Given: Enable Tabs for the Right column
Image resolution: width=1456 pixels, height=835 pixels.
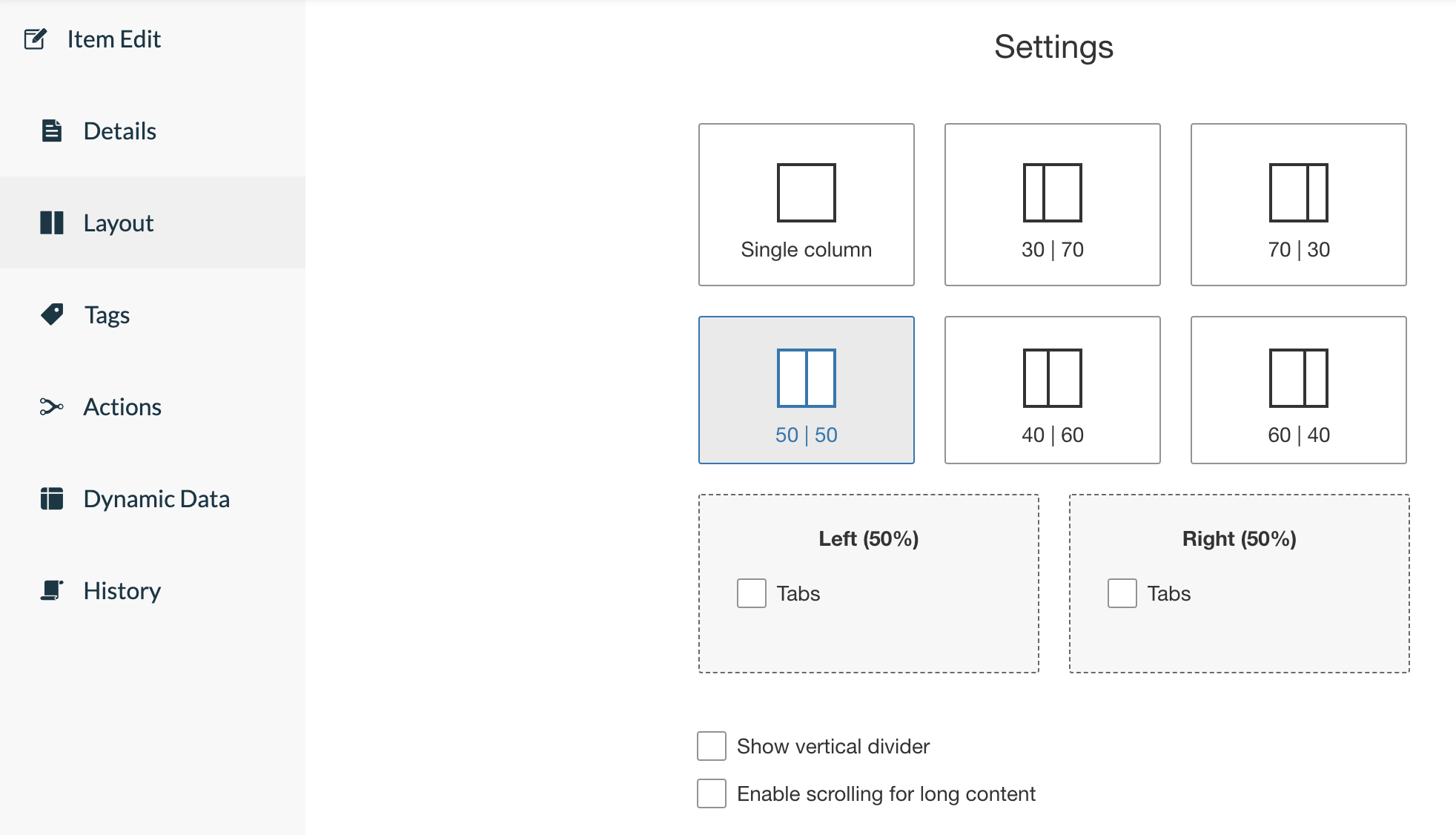Looking at the screenshot, I should click(1121, 593).
